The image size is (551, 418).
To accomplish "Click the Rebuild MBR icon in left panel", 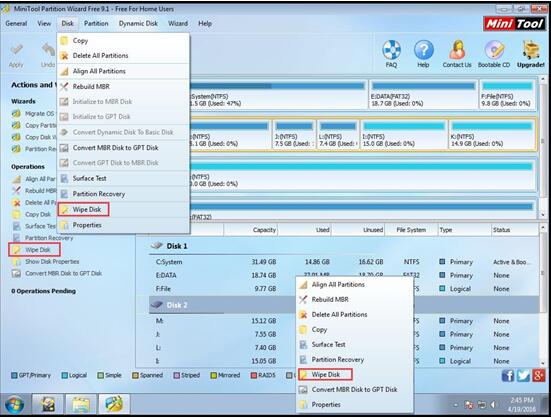I will (x=16, y=191).
